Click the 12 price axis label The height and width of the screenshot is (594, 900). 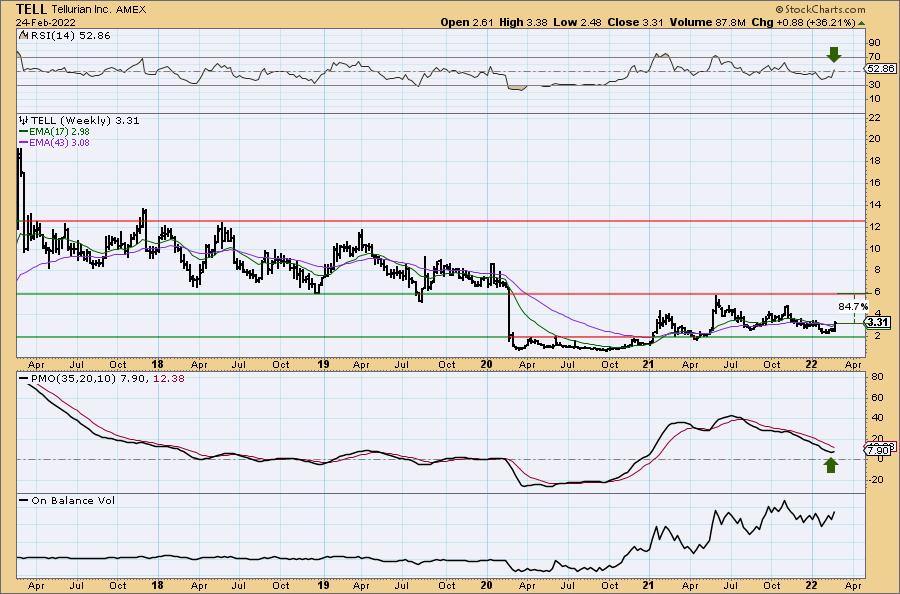pos(874,227)
